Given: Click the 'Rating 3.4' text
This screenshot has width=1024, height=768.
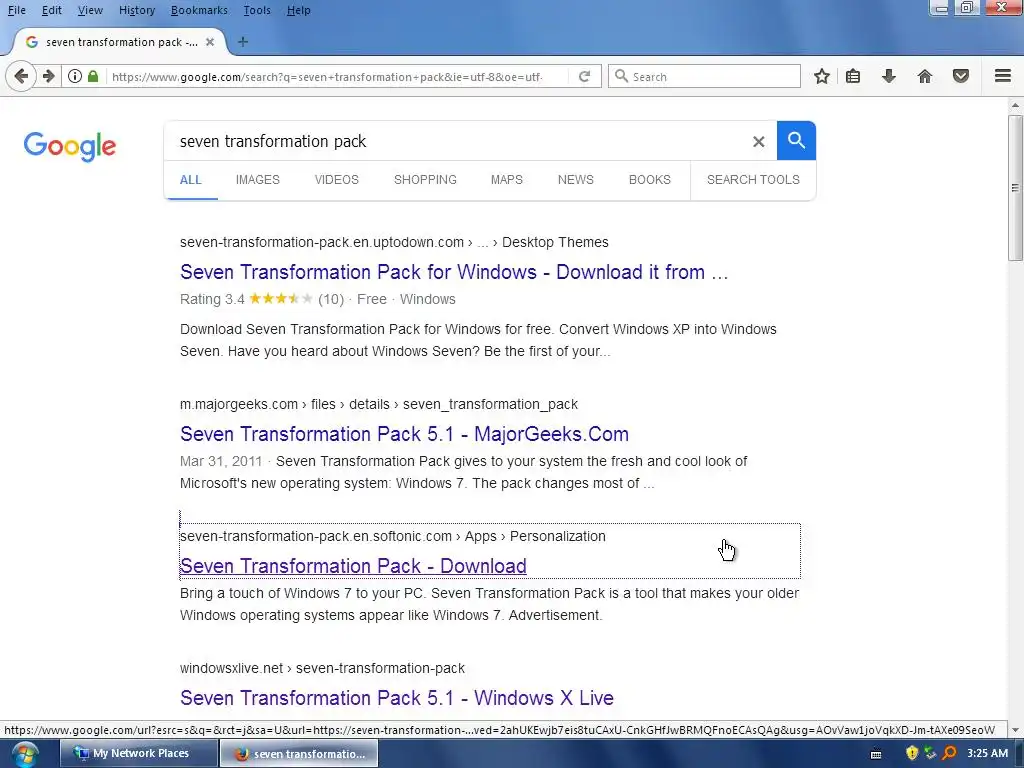Looking at the screenshot, I should pos(212,299).
